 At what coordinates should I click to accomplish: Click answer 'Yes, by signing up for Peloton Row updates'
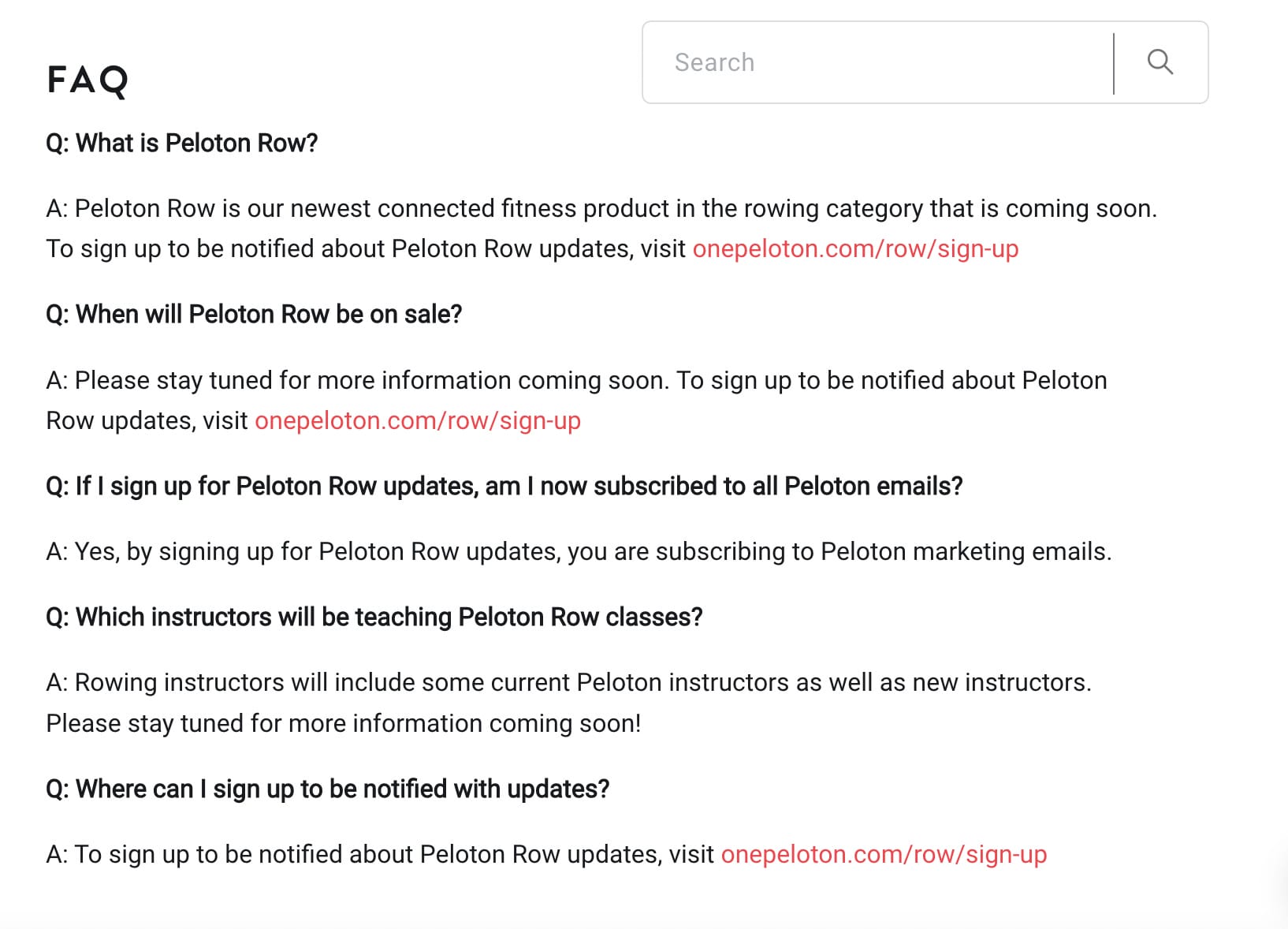click(x=579, y=551)
